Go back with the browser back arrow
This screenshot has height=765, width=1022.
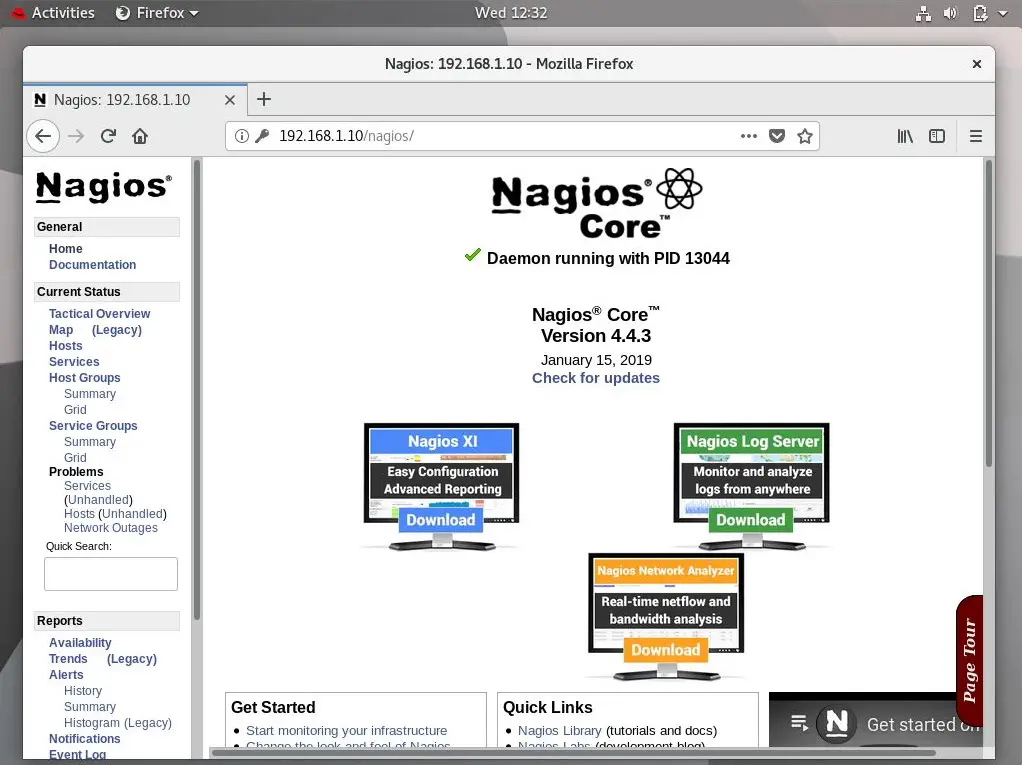click(43, 136)
